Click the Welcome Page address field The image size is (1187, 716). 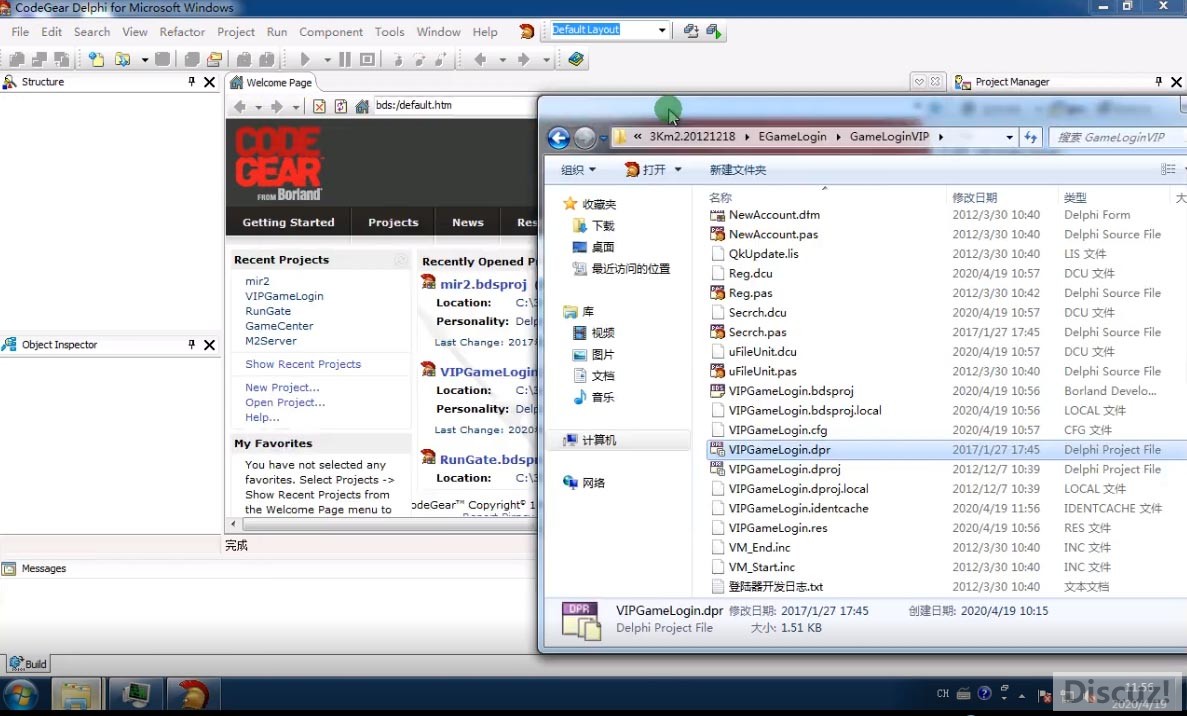(x=454, y=105)
